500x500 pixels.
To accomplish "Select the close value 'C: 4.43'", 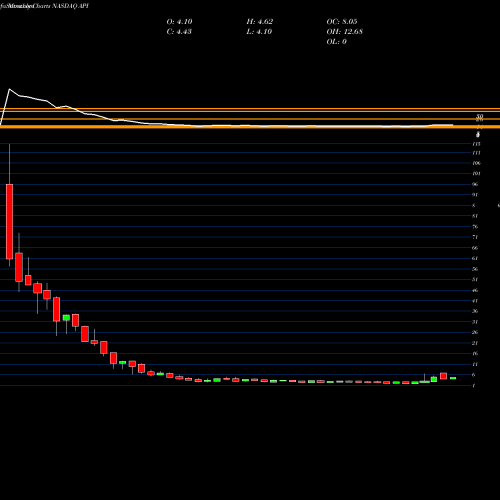I will click(x=179, y=32).
